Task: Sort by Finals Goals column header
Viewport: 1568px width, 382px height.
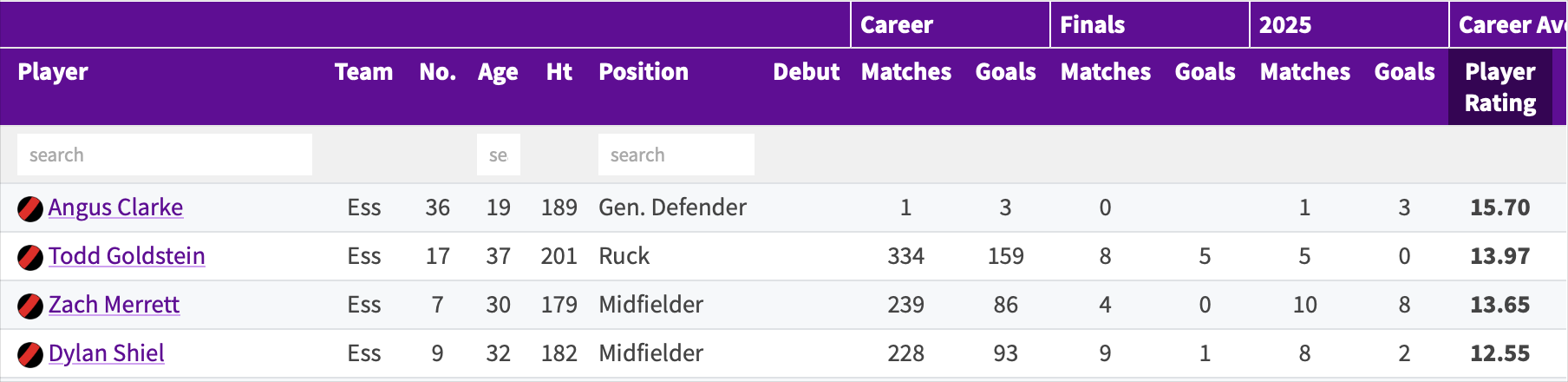Action: click(1205, 72)
